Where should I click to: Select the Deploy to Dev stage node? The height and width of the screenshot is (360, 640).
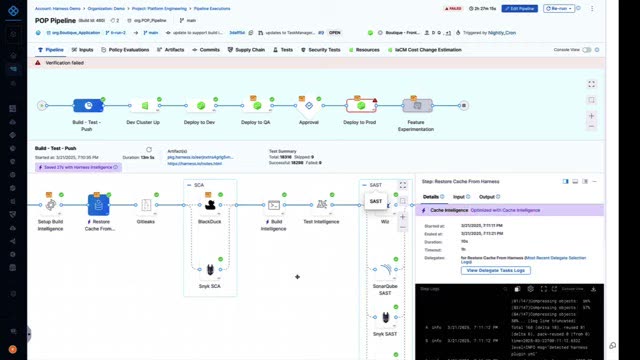click(x=200, y=106)
